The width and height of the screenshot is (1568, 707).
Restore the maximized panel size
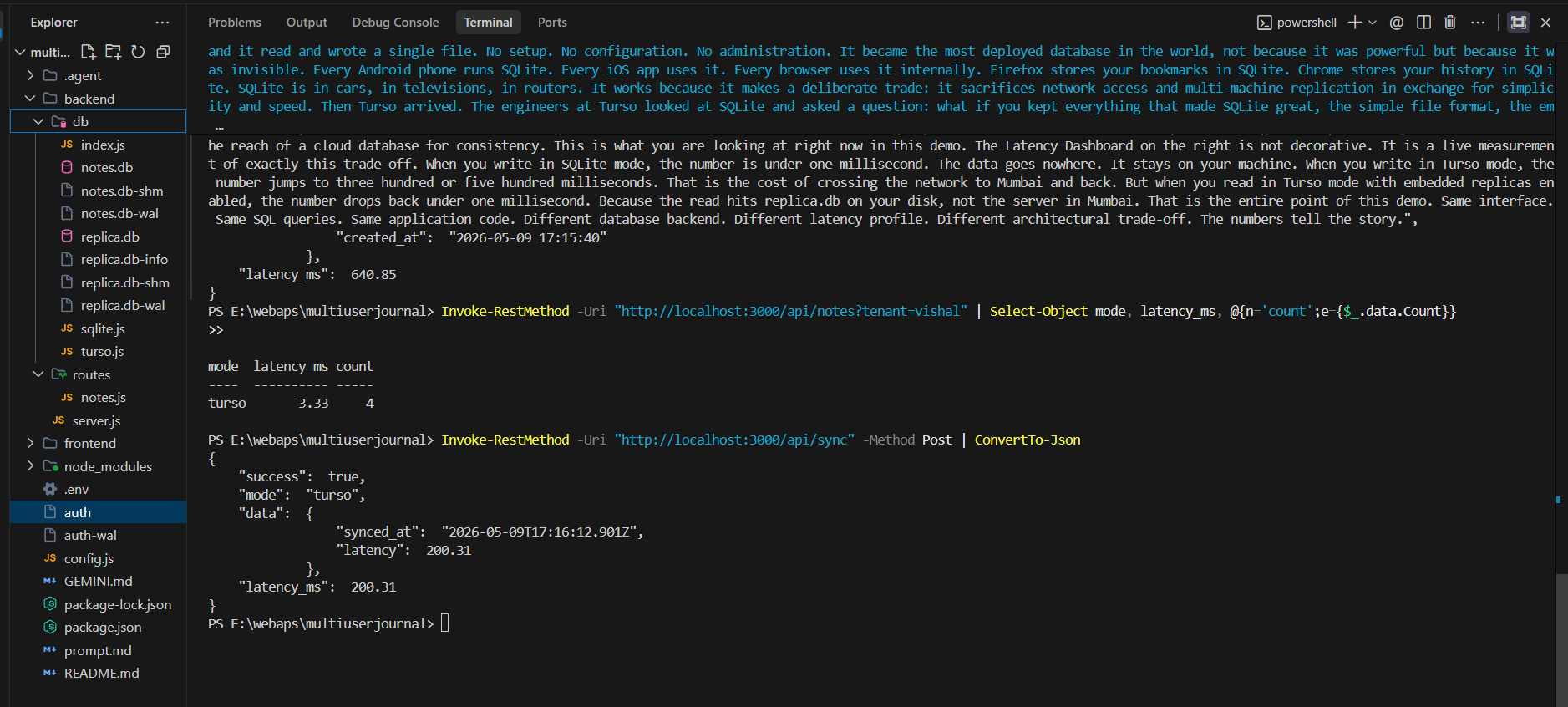tap(1519, 23)
